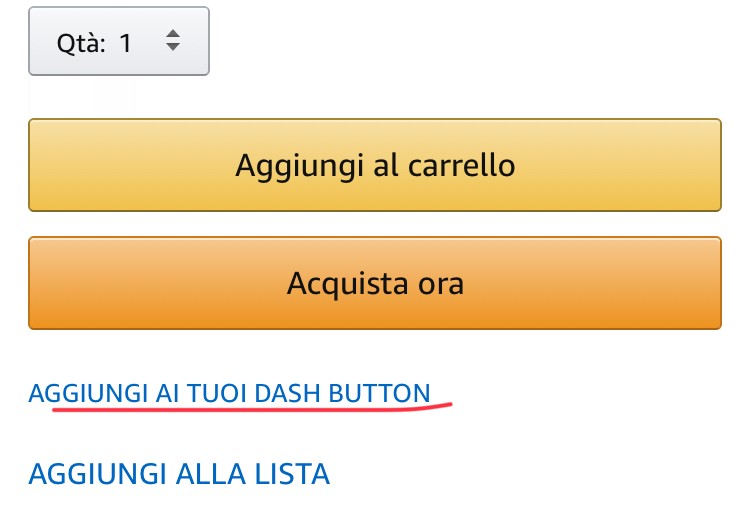Click the up-down arrows in quantity selector
Viewport: 750px width, 509px height.
pyautogui.click(x=173, y=42)
